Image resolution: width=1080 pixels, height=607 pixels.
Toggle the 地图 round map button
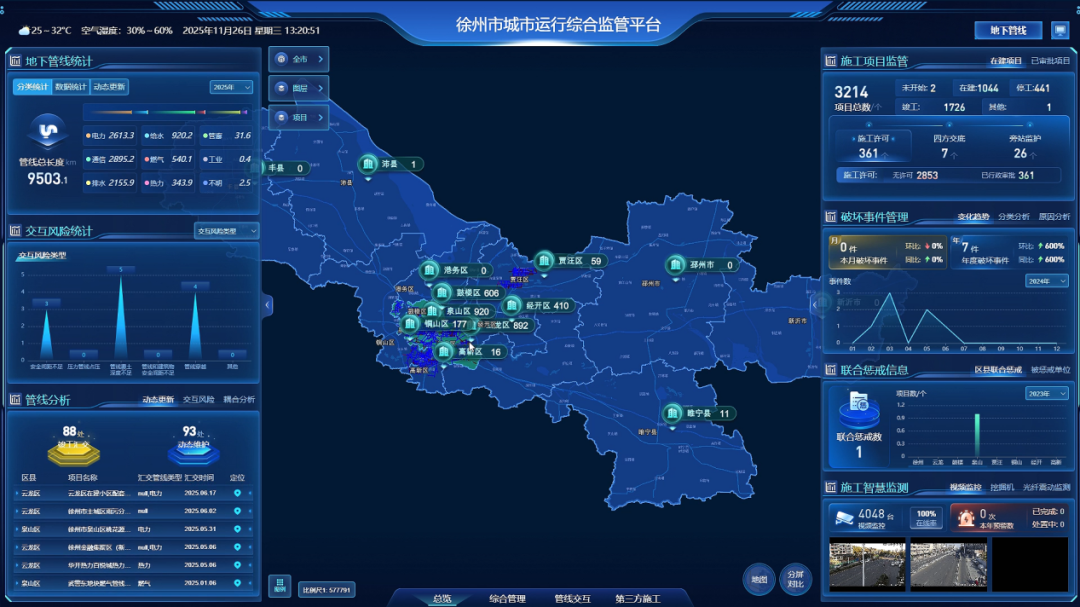click(759, 579)
